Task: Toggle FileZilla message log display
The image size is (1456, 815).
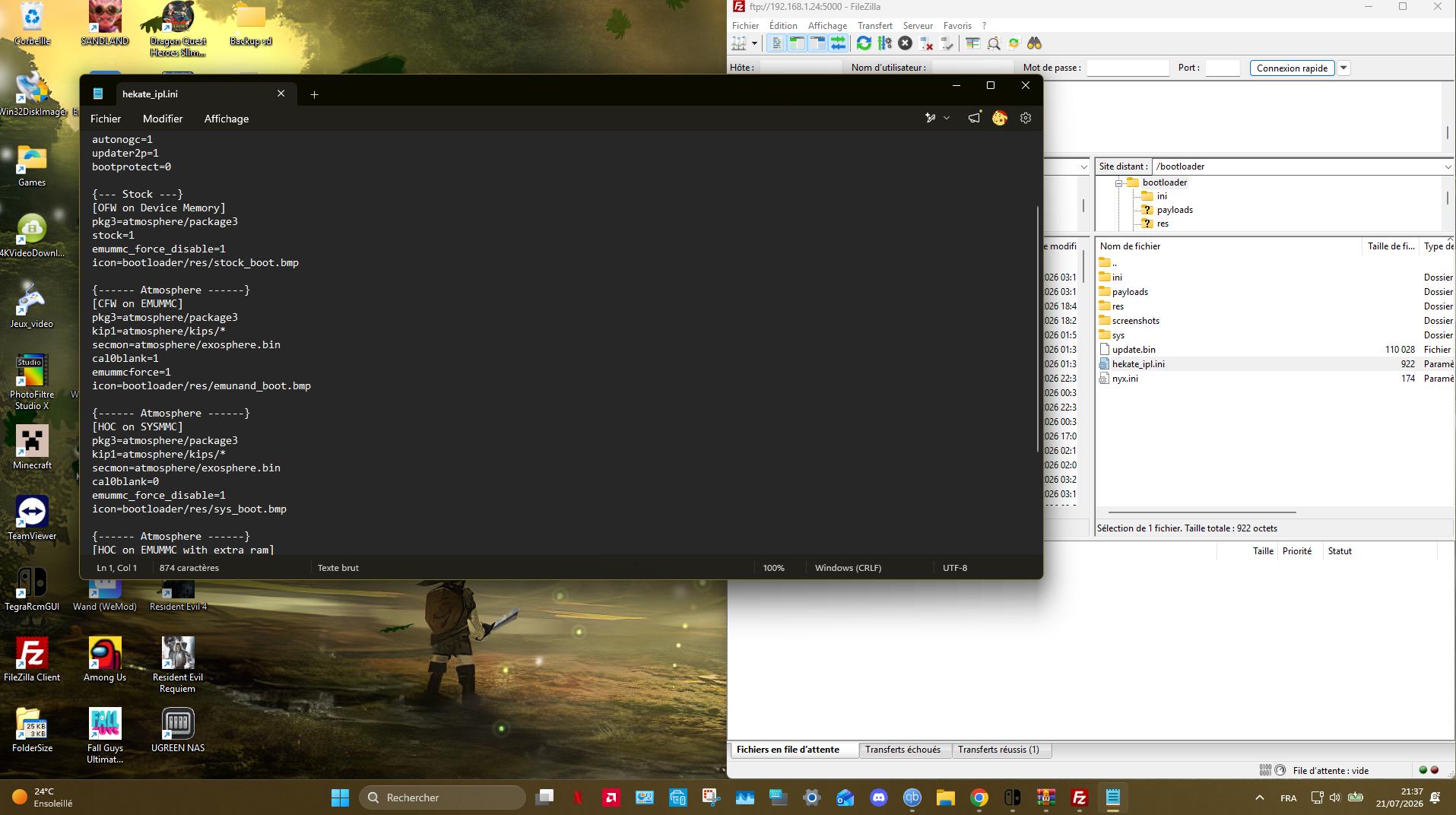Action: [x=776, y=43]
